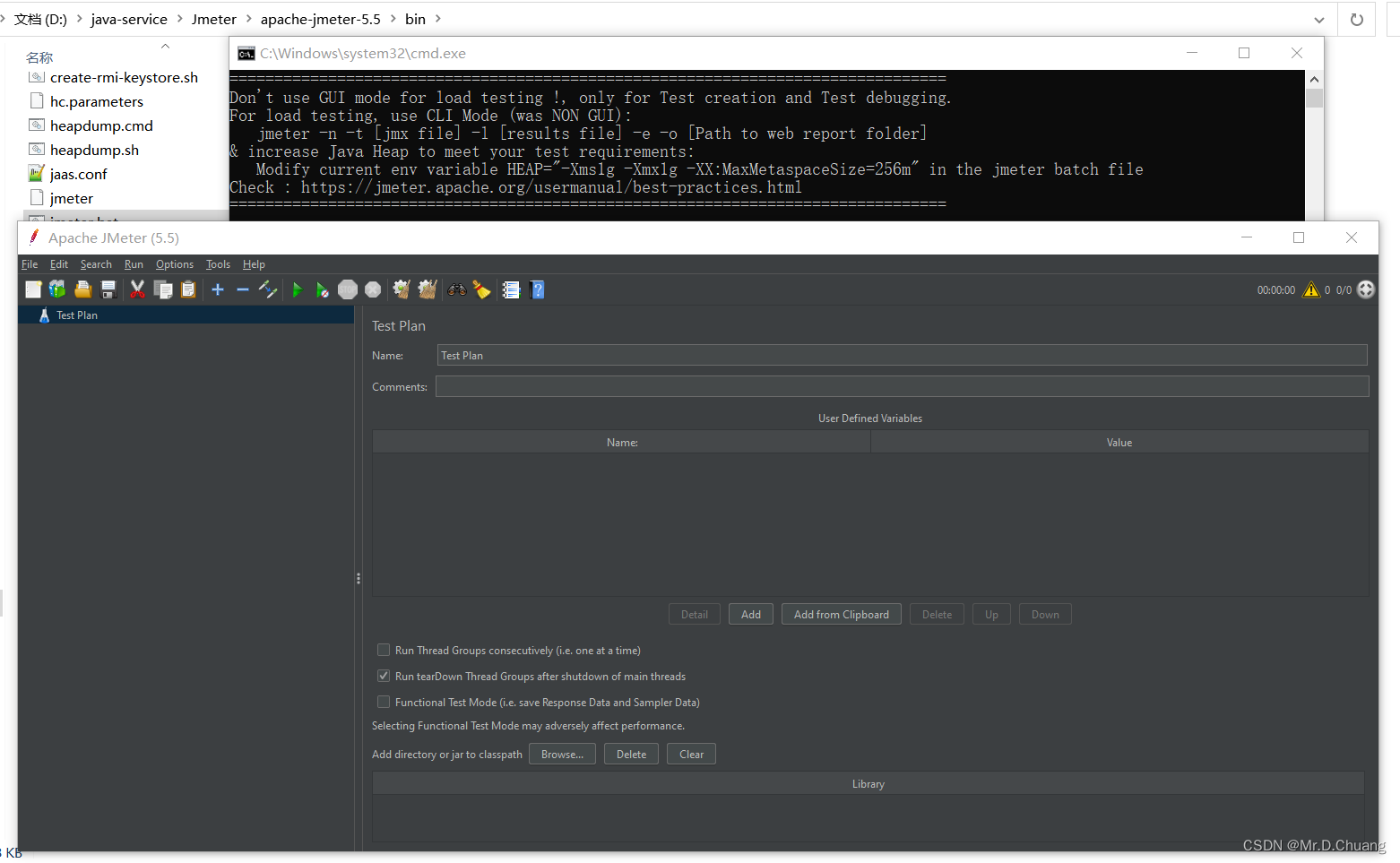Enable Run Thread Groups consecutively checkbox
This screenshot has height=863, width=1400.
[384, 650]
